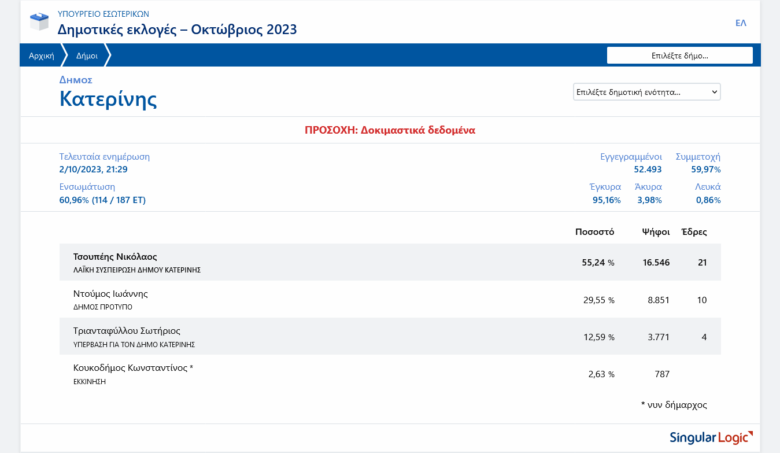Open candidate Τριανταφύλλου Σωτήριος row
The image size is (780, 453).
[390, 337]
